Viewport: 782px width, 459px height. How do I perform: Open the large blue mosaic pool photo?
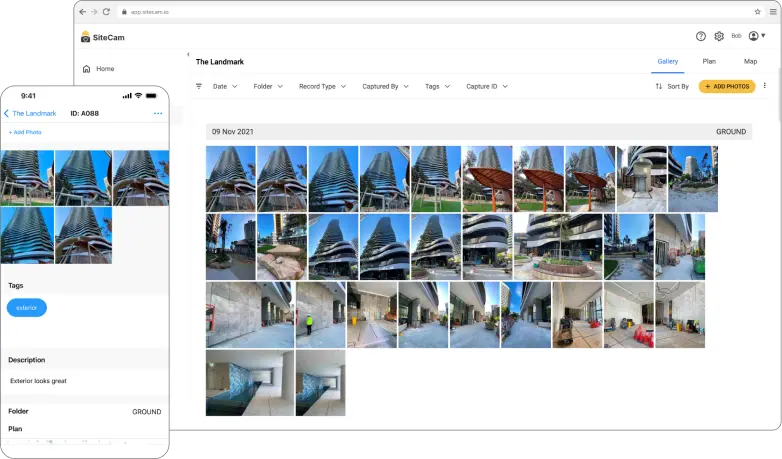pyautogui.click(x=250, y=383)
